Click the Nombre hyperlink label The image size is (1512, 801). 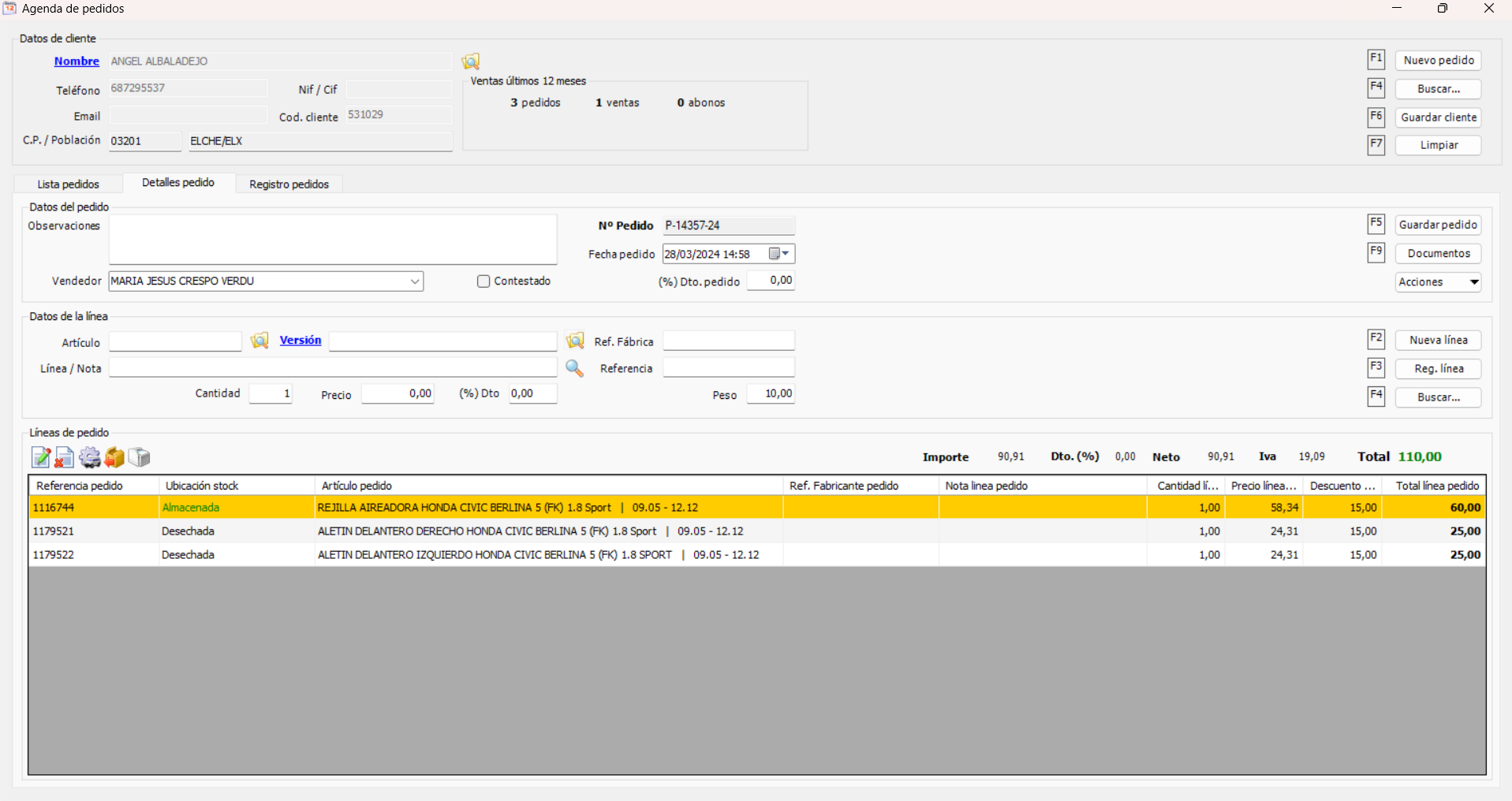[x=77, y=61]
